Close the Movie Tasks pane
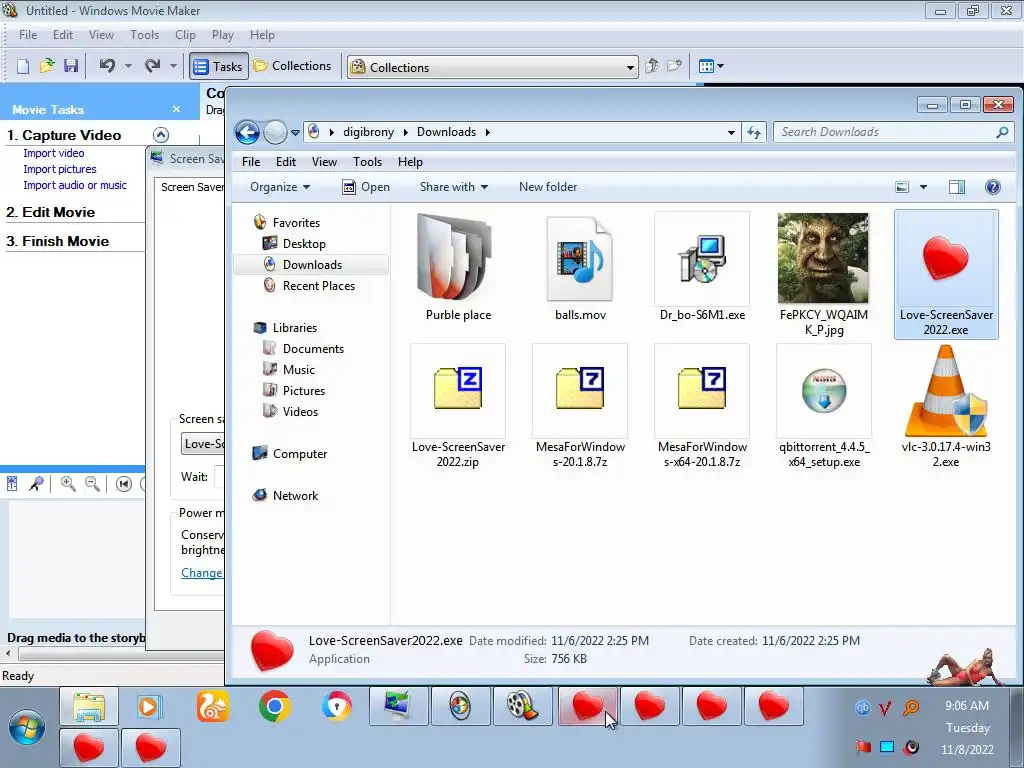The image size is (1024, 768). pos(176,109)
